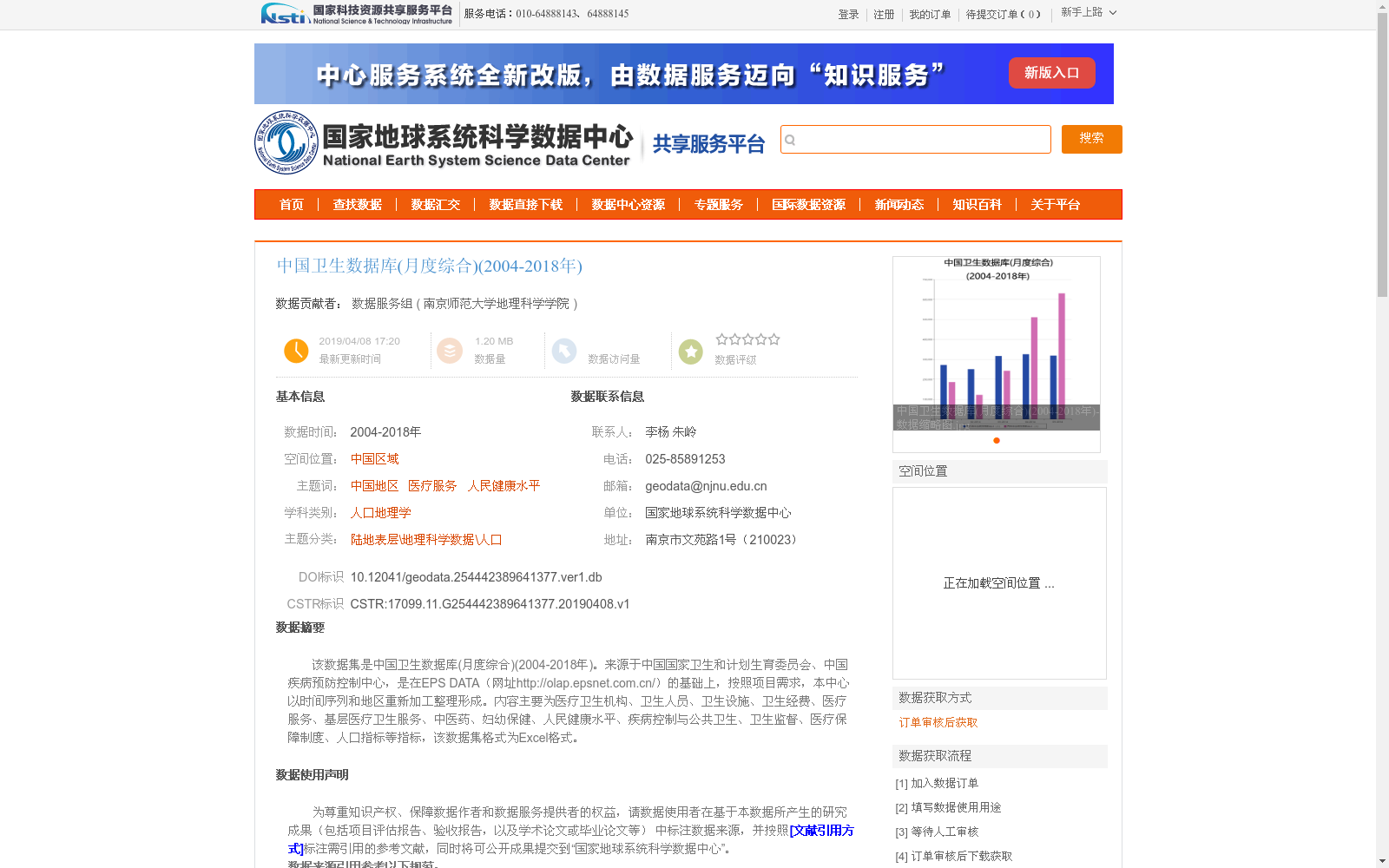This screenshot has height=868, width=1389.
Task: Open the 专题服务 menu item
Action: pyautogui.click(x=719, y=205)
